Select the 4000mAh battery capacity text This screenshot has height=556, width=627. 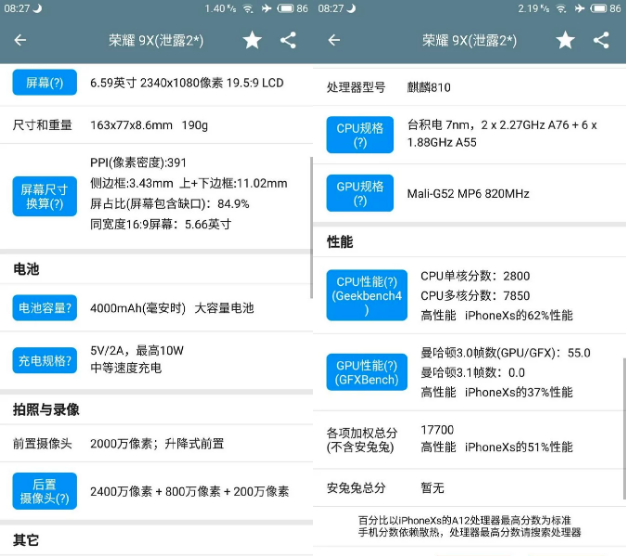click(x=172, y=308)
